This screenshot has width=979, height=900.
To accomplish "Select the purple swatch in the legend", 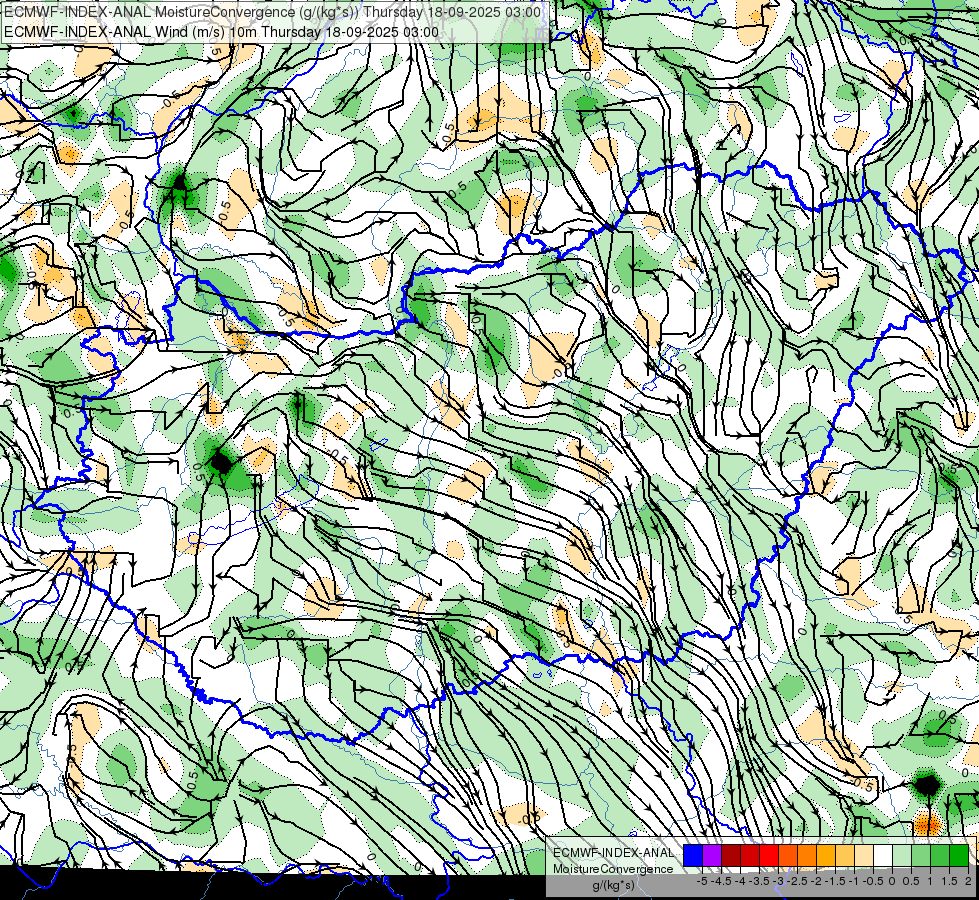I will pyautogui.click(x=712, y=855).
